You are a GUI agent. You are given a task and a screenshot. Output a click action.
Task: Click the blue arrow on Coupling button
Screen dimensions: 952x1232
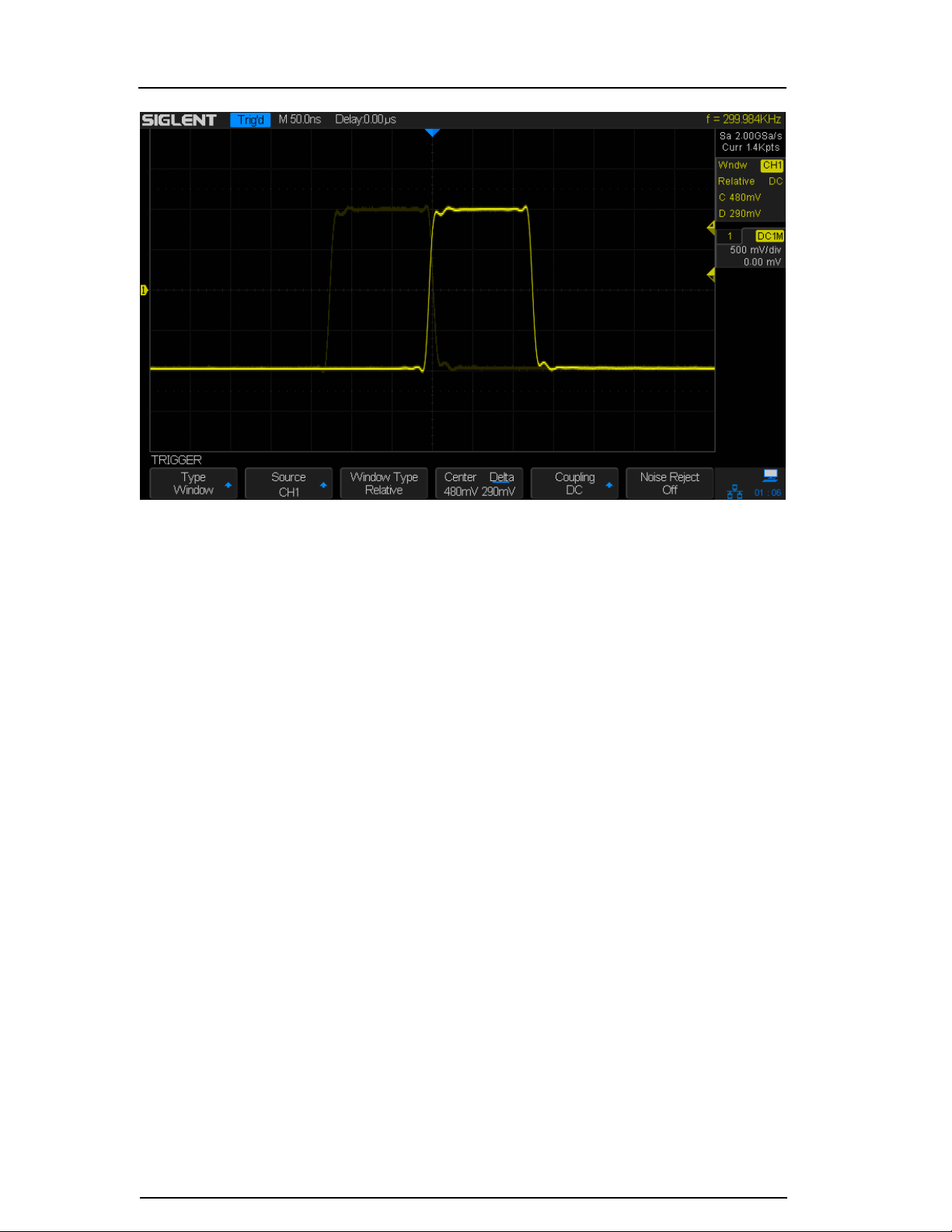tap(609, 484)
